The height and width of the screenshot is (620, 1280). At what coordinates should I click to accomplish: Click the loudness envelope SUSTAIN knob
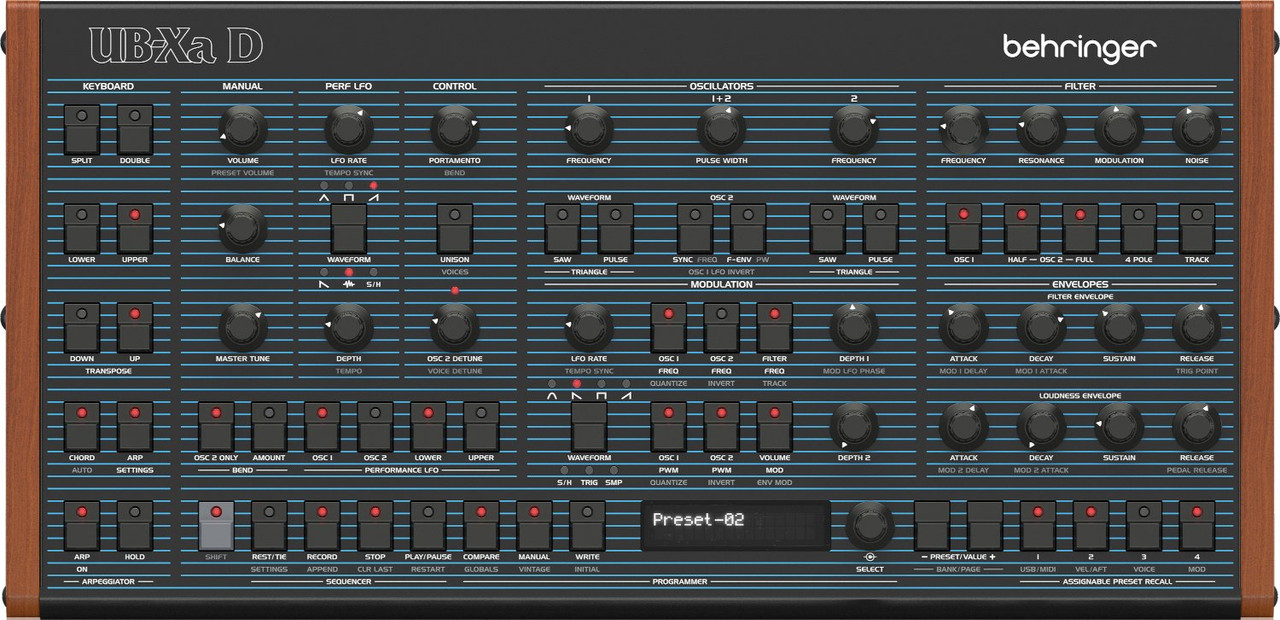pos(1119,426)
